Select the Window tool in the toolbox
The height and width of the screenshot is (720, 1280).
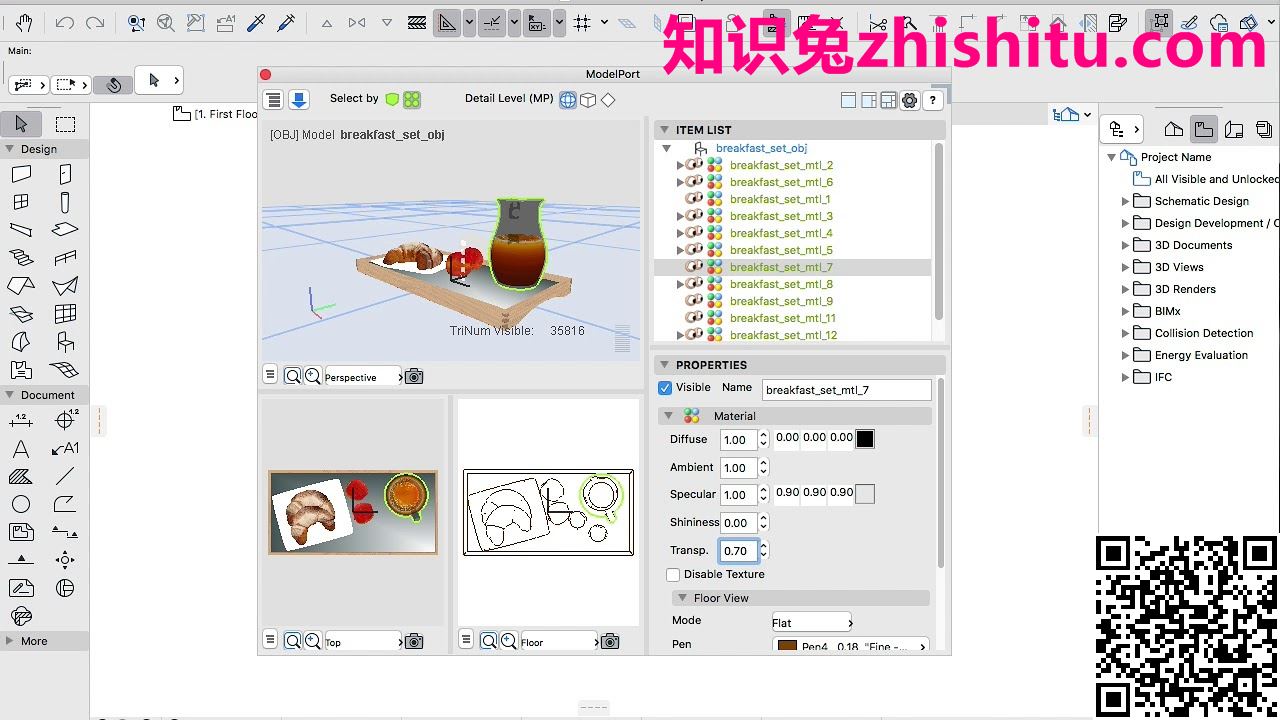pyautogui.click(x=21, y=202)
